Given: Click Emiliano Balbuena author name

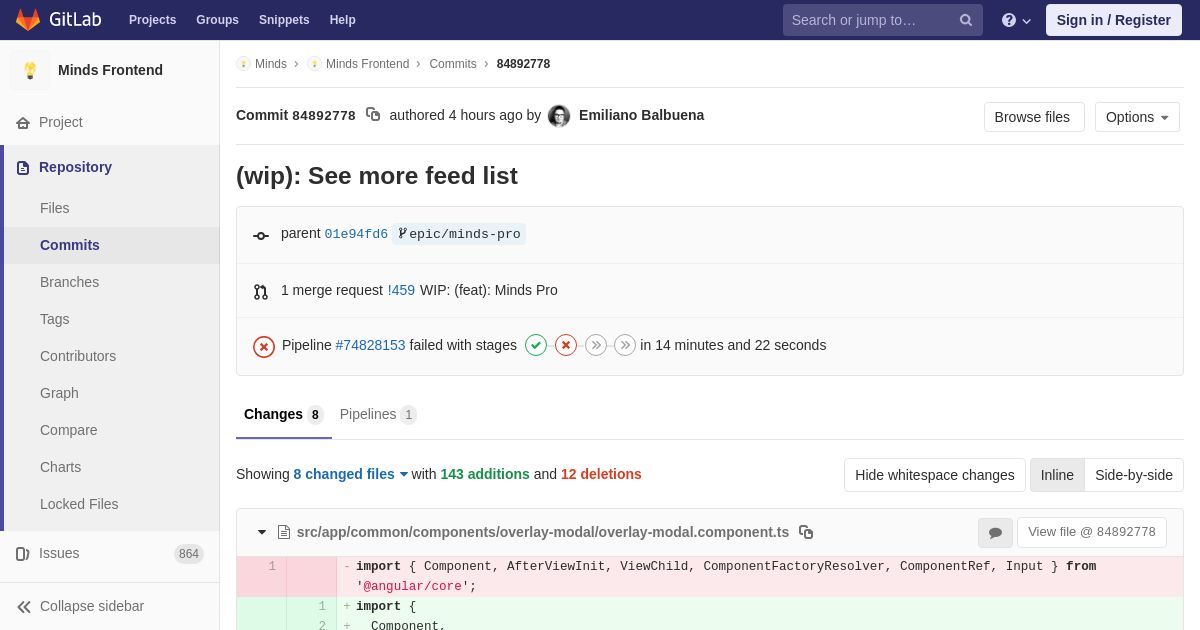Looking at the screenshot, I should (x=641, y=115).
